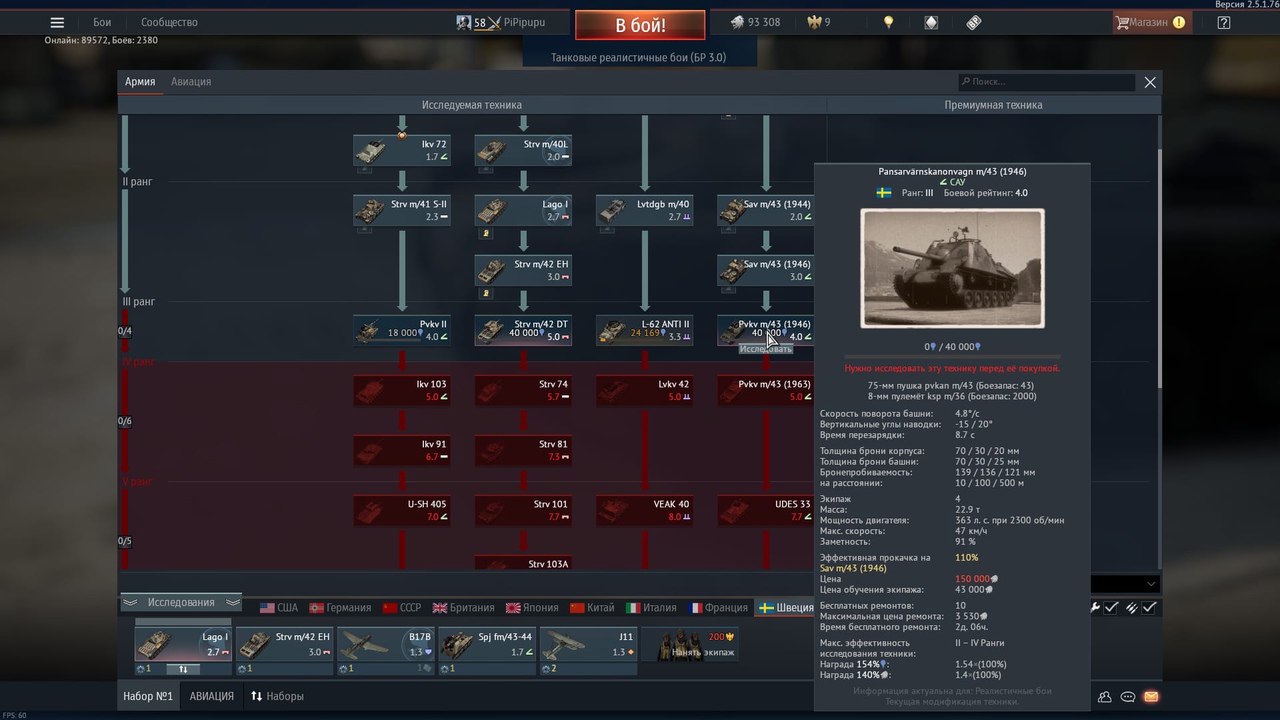Select the L-62 ANTI II vehicle

(x=644, y=331)
